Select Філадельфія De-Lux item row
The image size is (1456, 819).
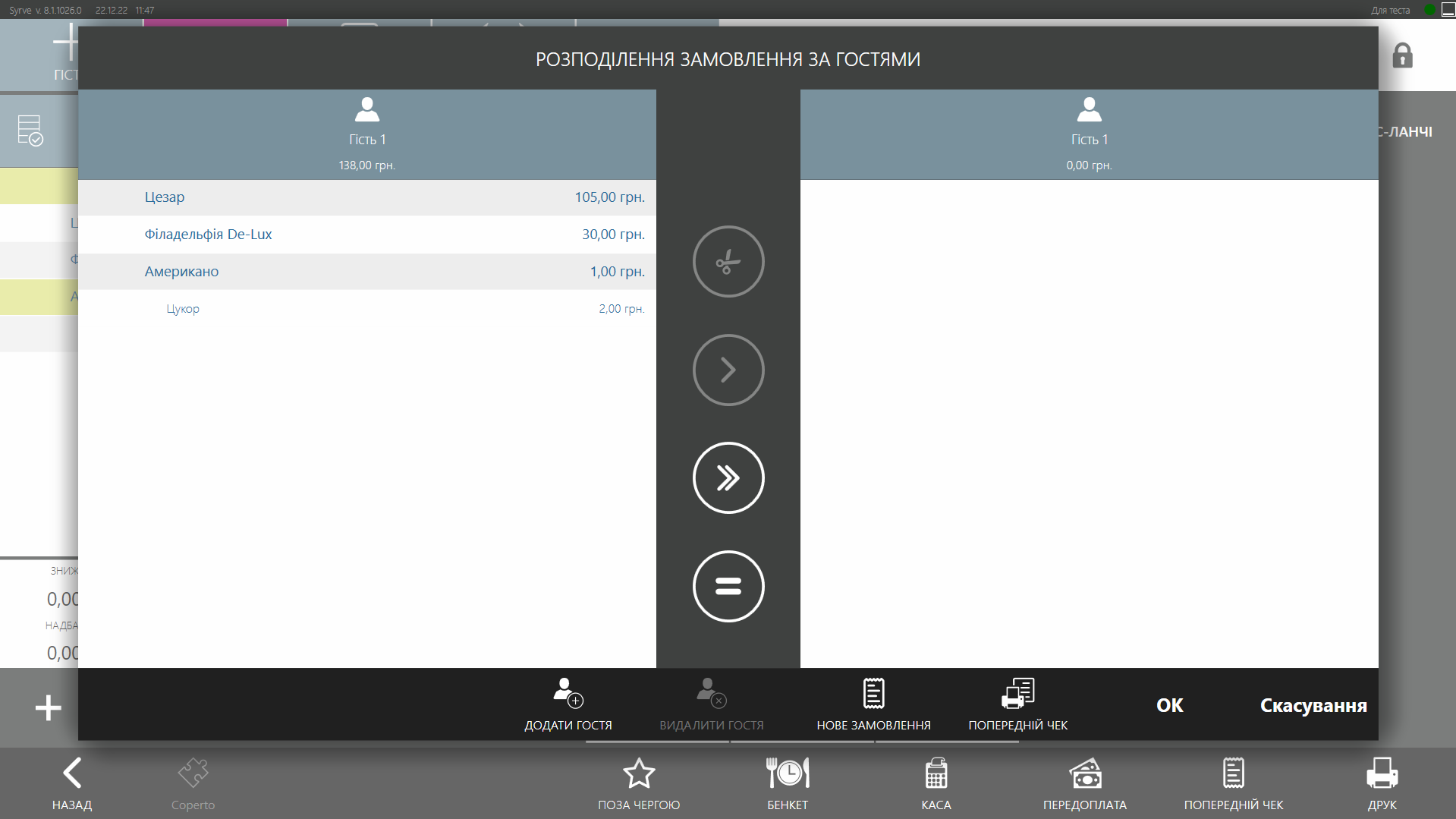pos(366,235)
